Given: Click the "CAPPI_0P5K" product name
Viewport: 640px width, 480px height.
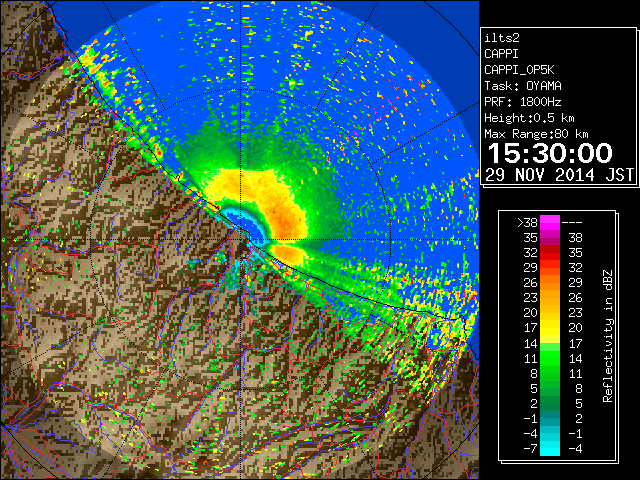Looking at the screenshot, I should [x=519, y=70].
